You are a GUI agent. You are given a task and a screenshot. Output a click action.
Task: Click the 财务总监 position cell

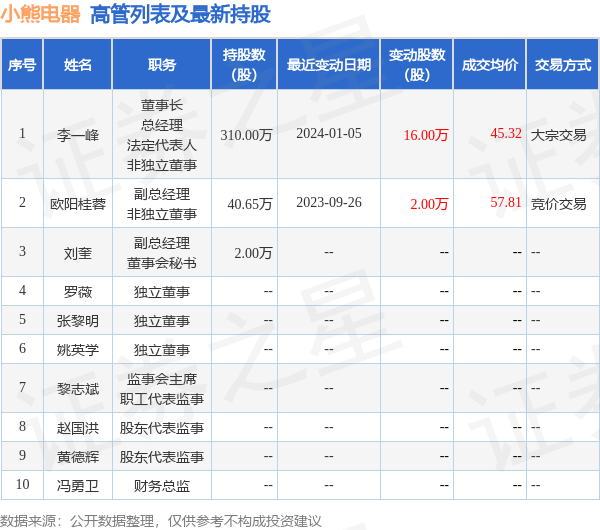[162, 486]
